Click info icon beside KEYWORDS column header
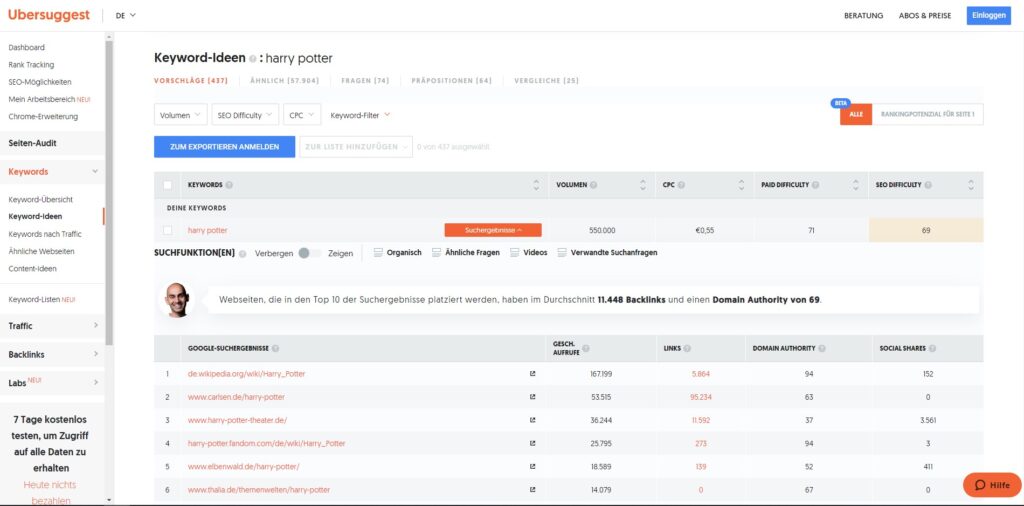Screen dimensions: 1024x506 [x=229, y=185]
